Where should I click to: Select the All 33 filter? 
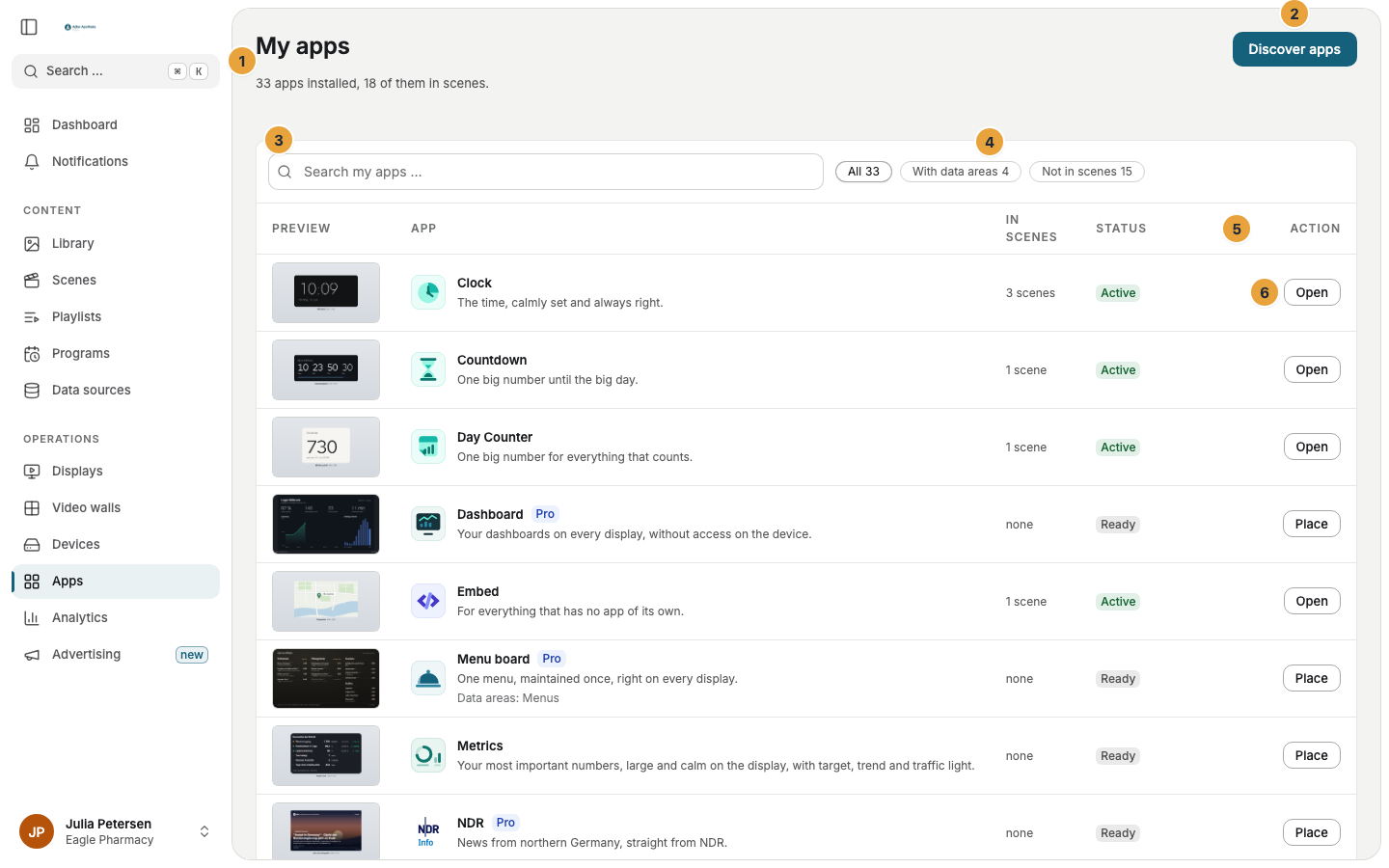point(863,172)
